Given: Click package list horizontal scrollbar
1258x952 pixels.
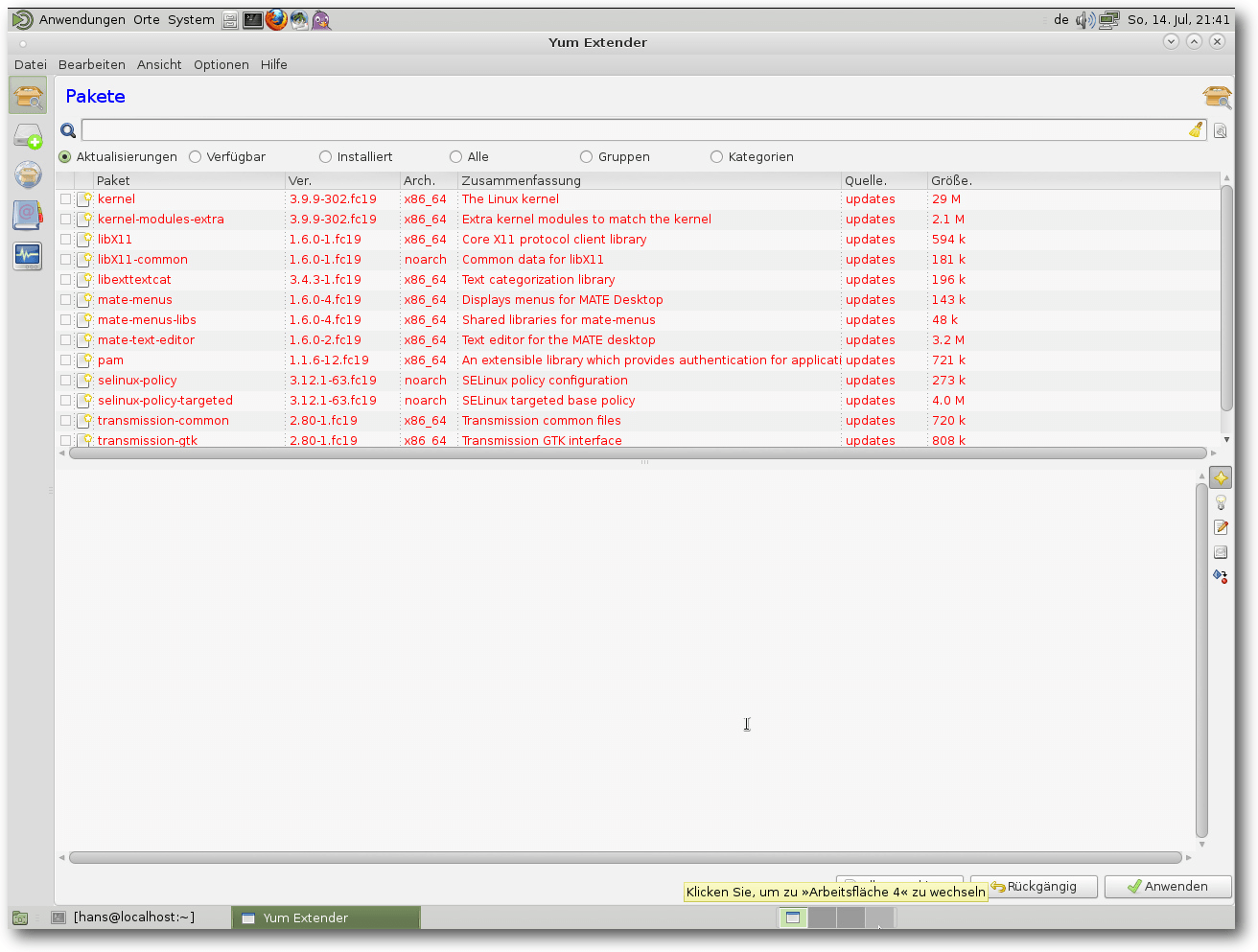Looking at the screenshot, I should tap(638, 453).
